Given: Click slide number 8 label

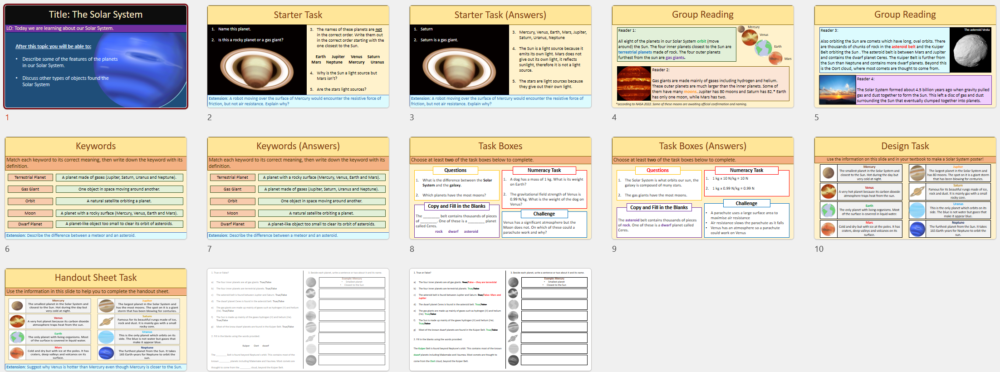Looking at the screenshot, I should (412, 249).
